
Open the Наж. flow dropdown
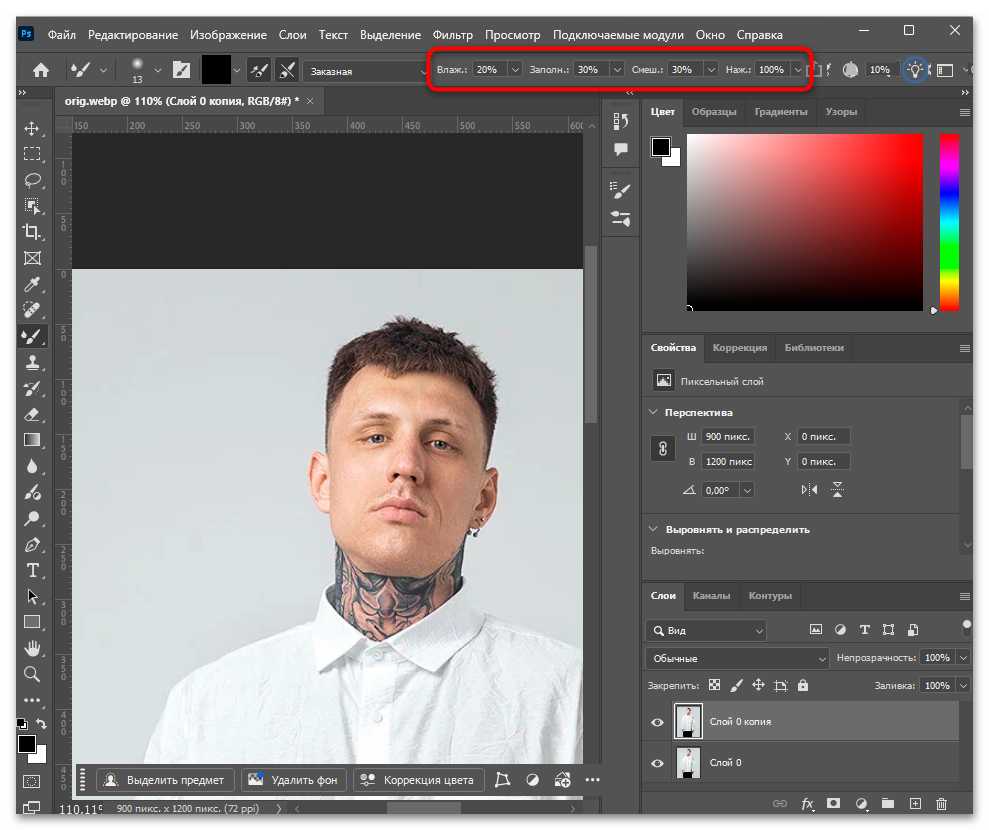(797, 69)
